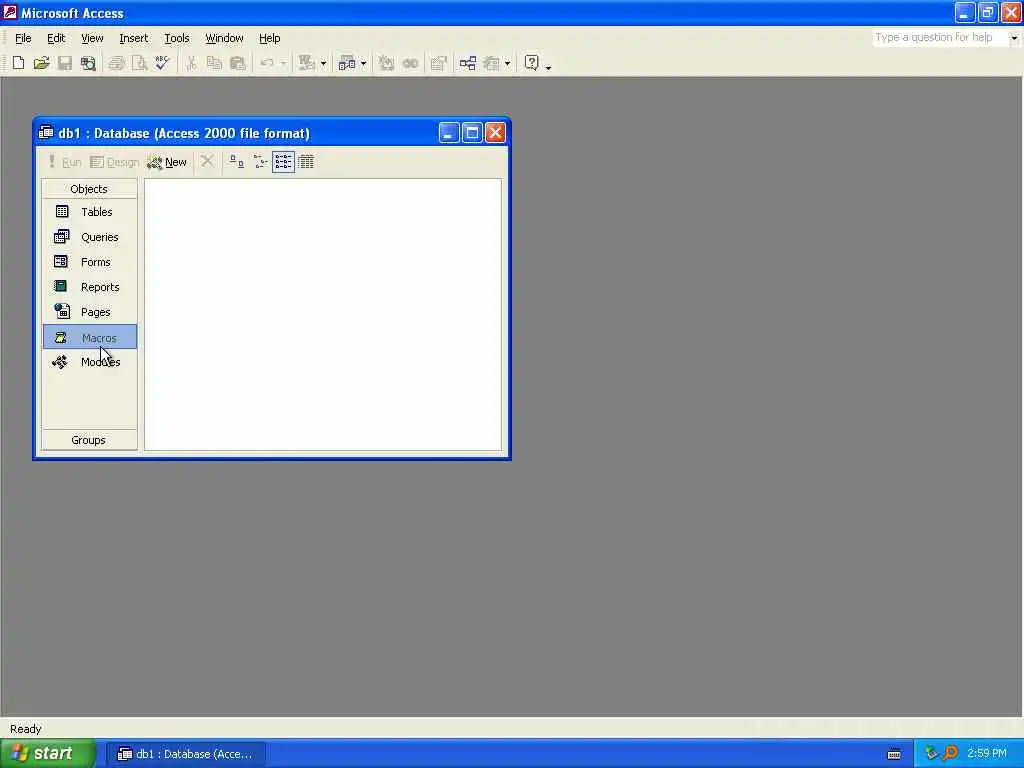Click the Cut scissors icon
Viewport: 1024px width, 768px height.
point(191,63)
